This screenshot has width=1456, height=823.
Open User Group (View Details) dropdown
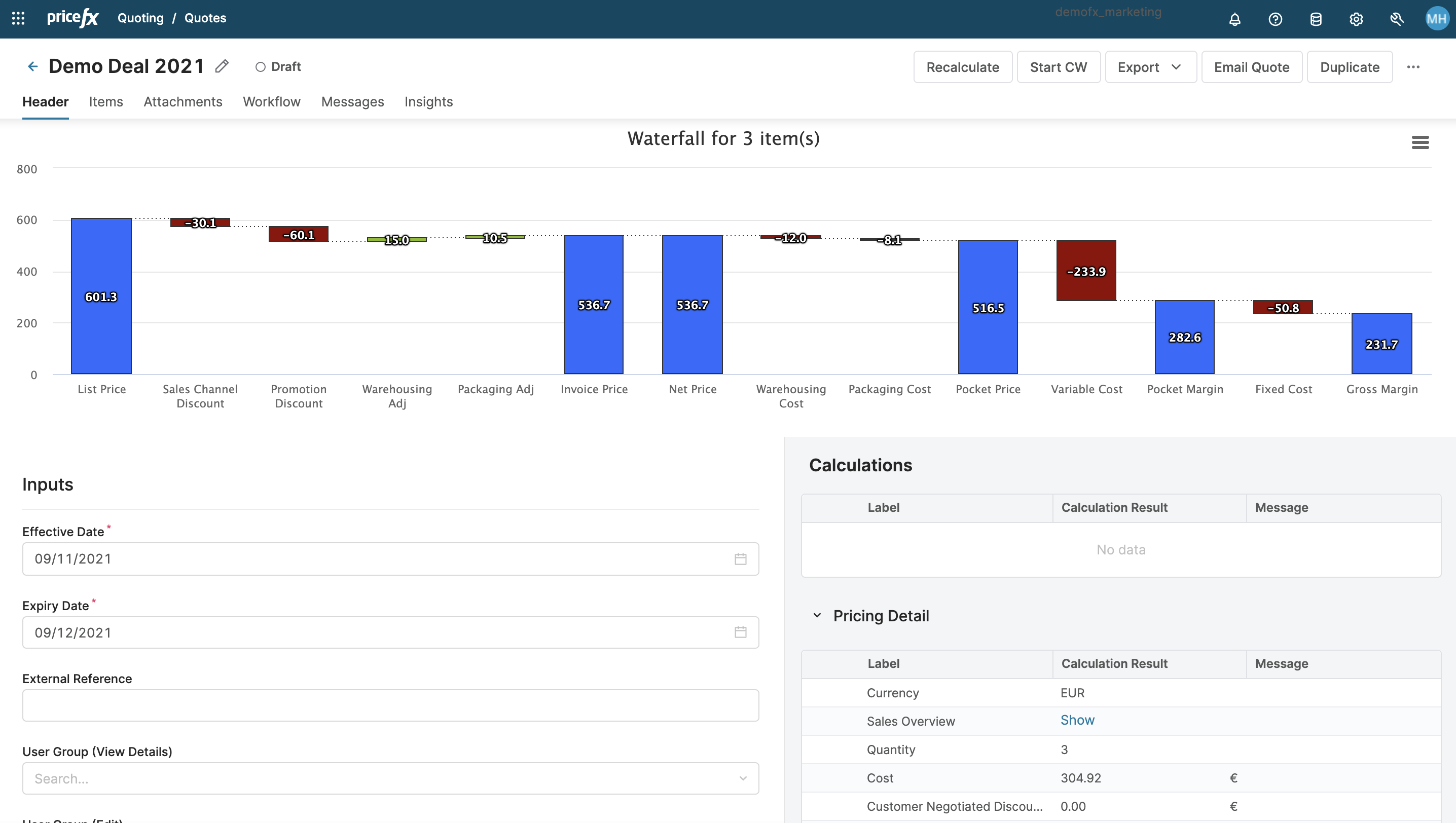[x=390, y=778]
